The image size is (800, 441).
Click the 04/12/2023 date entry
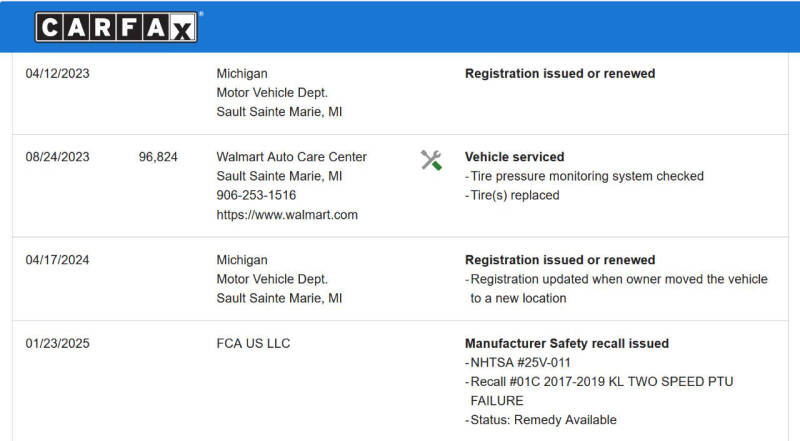57,74
